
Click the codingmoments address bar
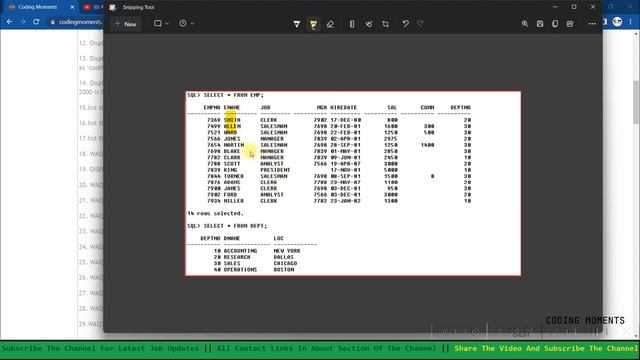pyautogui.click(x=76, y=22)
